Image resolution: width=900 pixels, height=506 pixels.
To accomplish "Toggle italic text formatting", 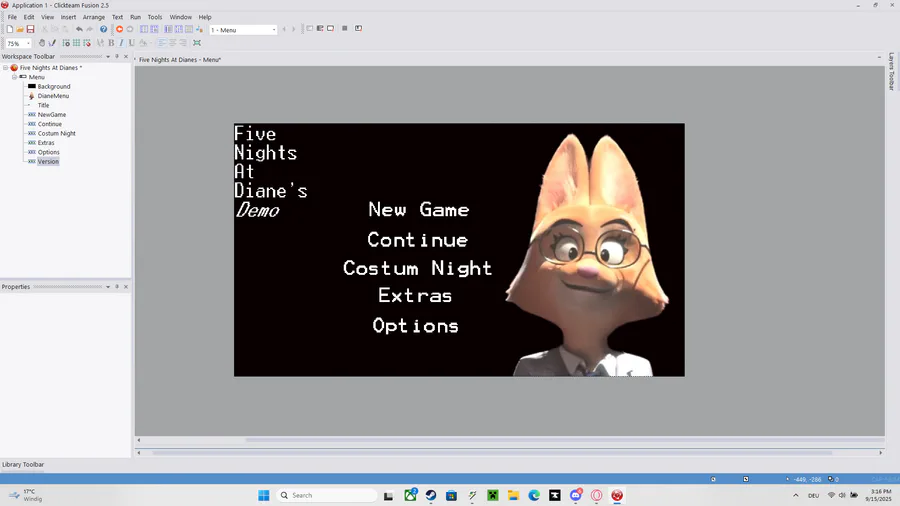I will click(121, 43).
